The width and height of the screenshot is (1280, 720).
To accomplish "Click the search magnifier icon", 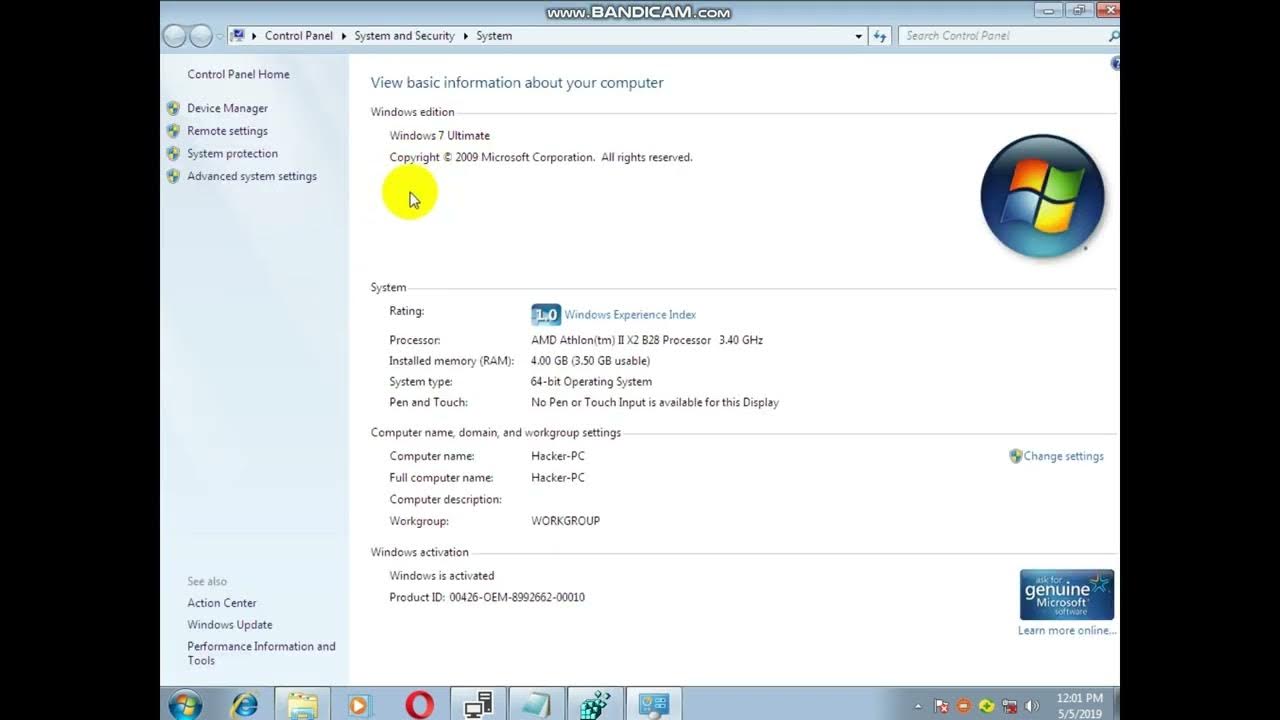I will click(1113, 36).
